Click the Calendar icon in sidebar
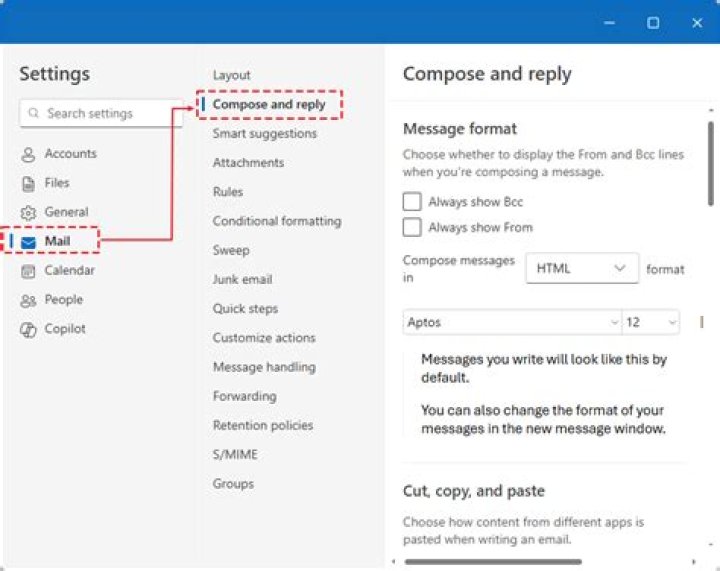720x571 pixels. (28, 271)
